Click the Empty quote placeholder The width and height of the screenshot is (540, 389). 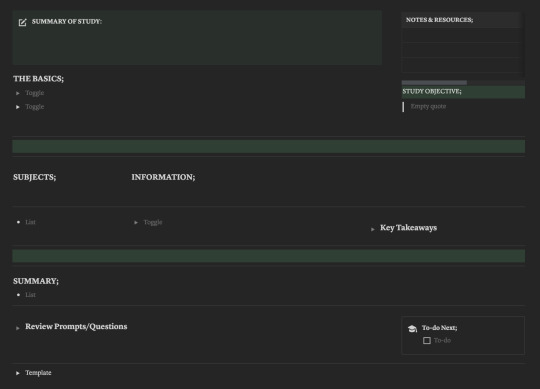coord(428,106)
